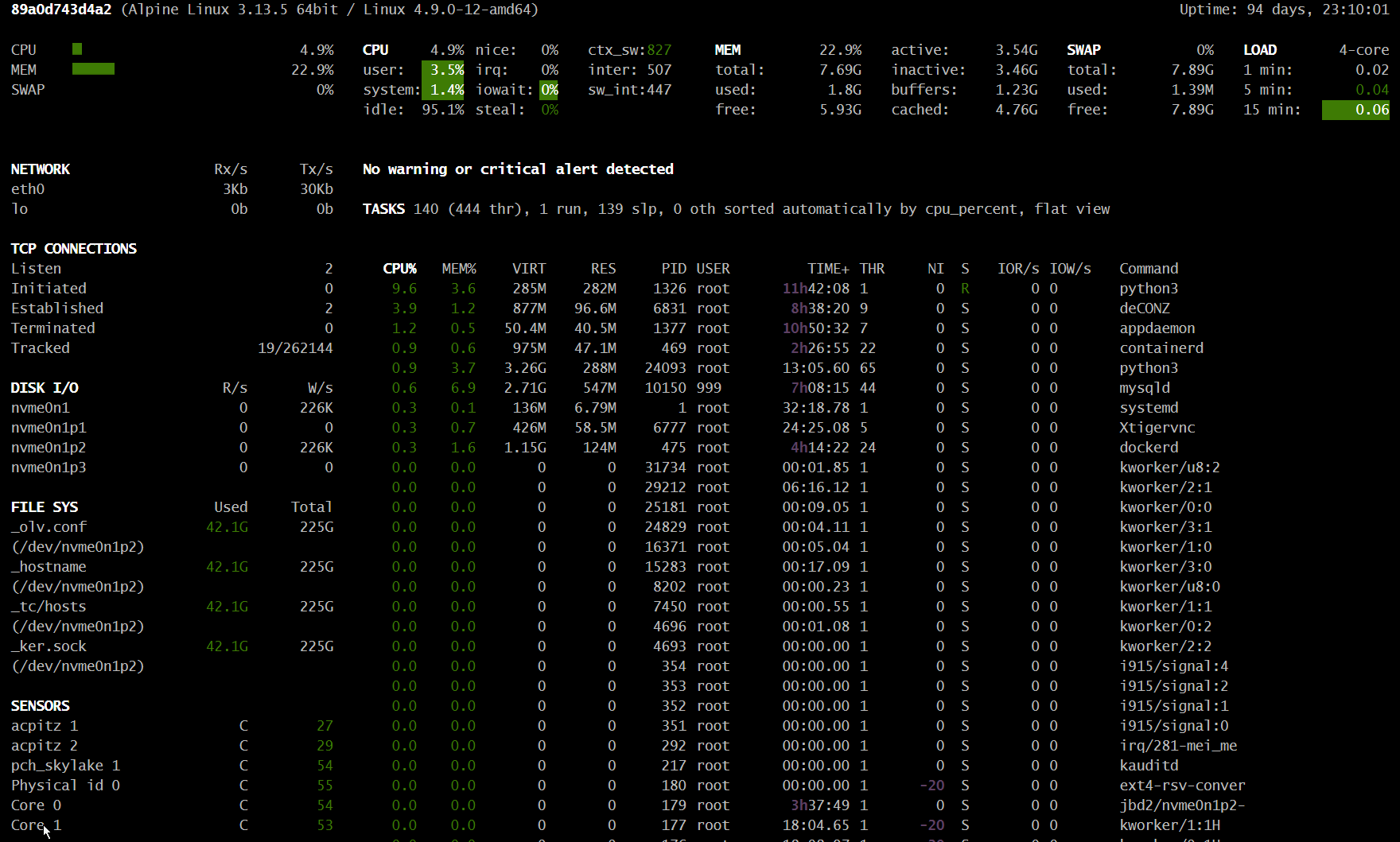Click the cached 4.76G memory value
The height and width of the screenshot is (842, 1400).
[1017, 110]
